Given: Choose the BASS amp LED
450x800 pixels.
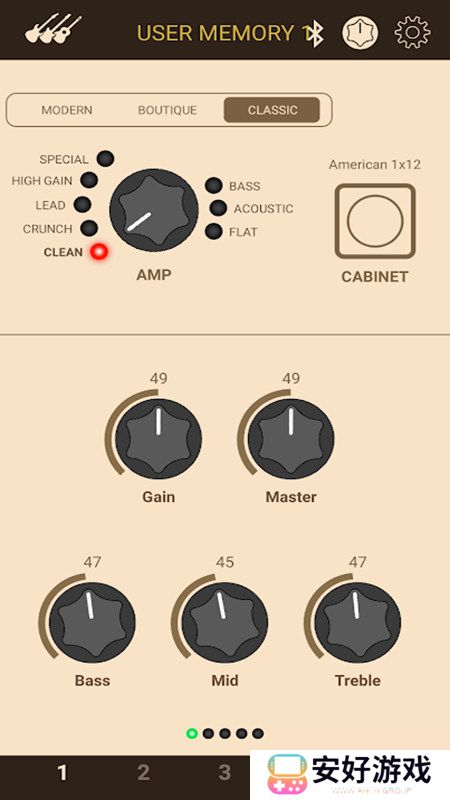Looking at the screenshot, I should coord(214,185).
